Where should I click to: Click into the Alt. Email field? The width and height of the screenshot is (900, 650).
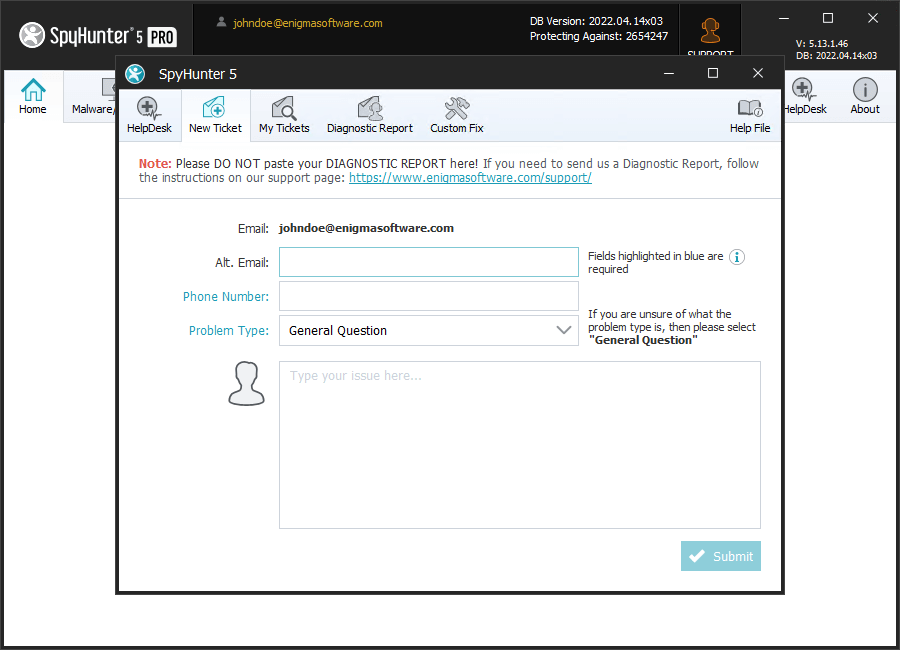pos(428,262)
